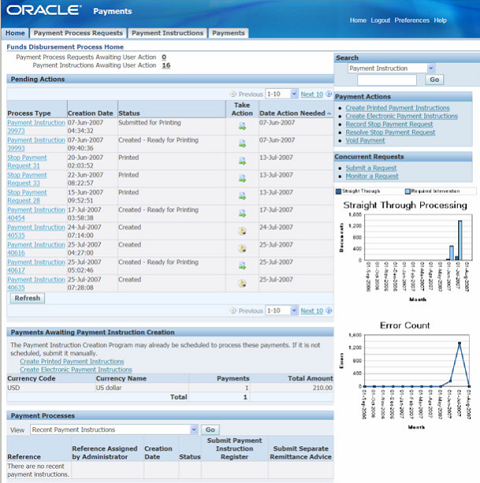The width and height of the screenshot is (480, 483).
Task: Take action icon for Stop Payment Request 31
Action: (x=242, y=161)
